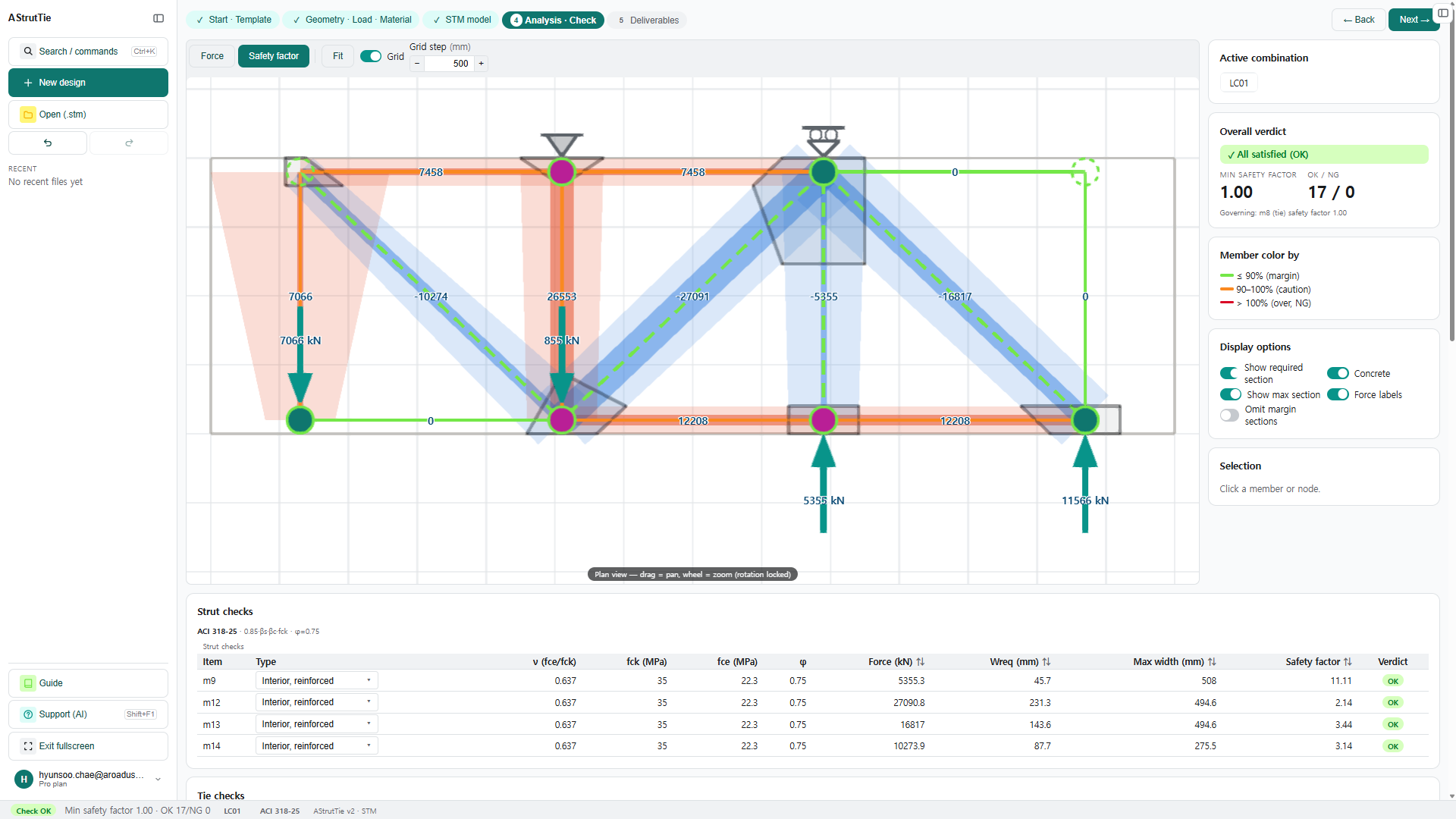Select the dashed node at top right
The height and width of the screenshot is (819, 1456).
(x=1085, y=172)
